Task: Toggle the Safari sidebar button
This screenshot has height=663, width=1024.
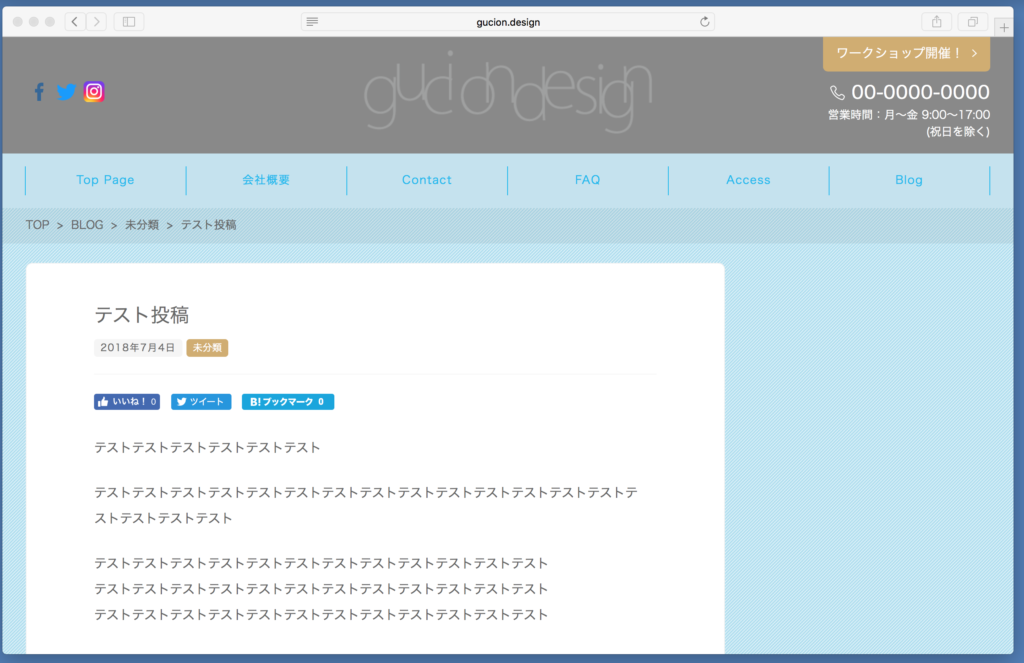Action: (129, 22)
